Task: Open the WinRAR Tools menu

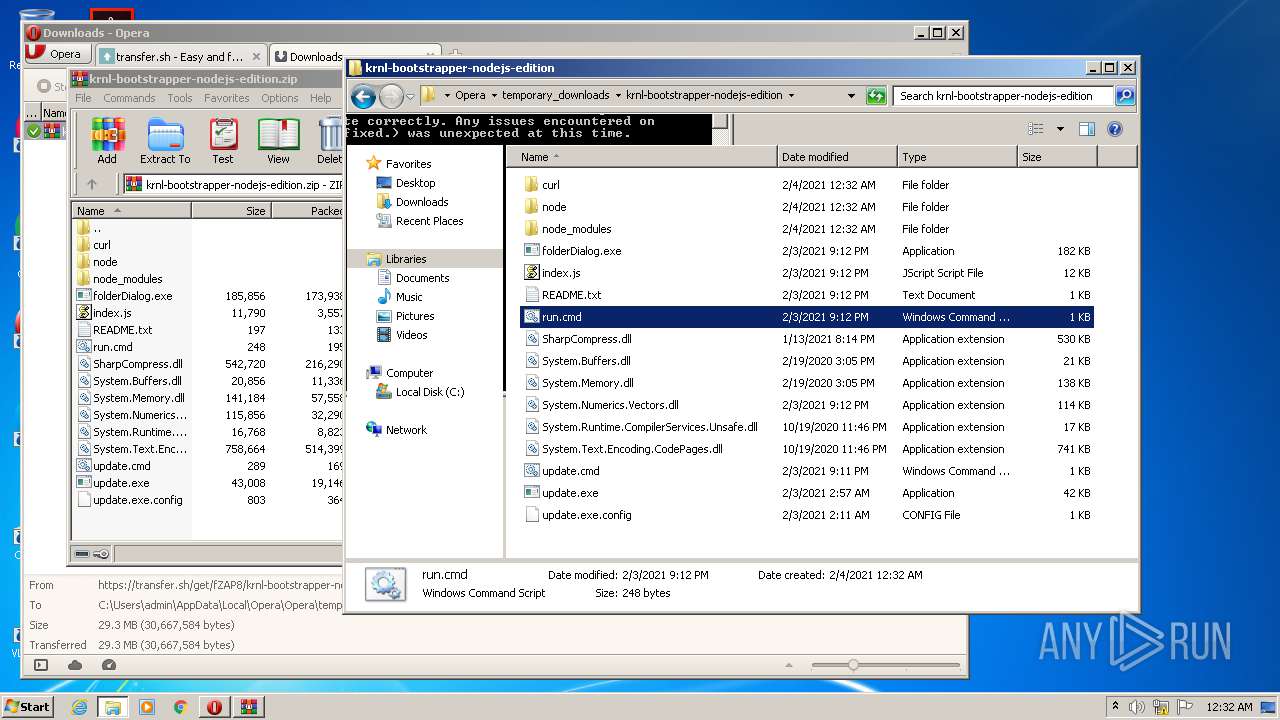Action: pyautogui.click(x=180, y=98)
